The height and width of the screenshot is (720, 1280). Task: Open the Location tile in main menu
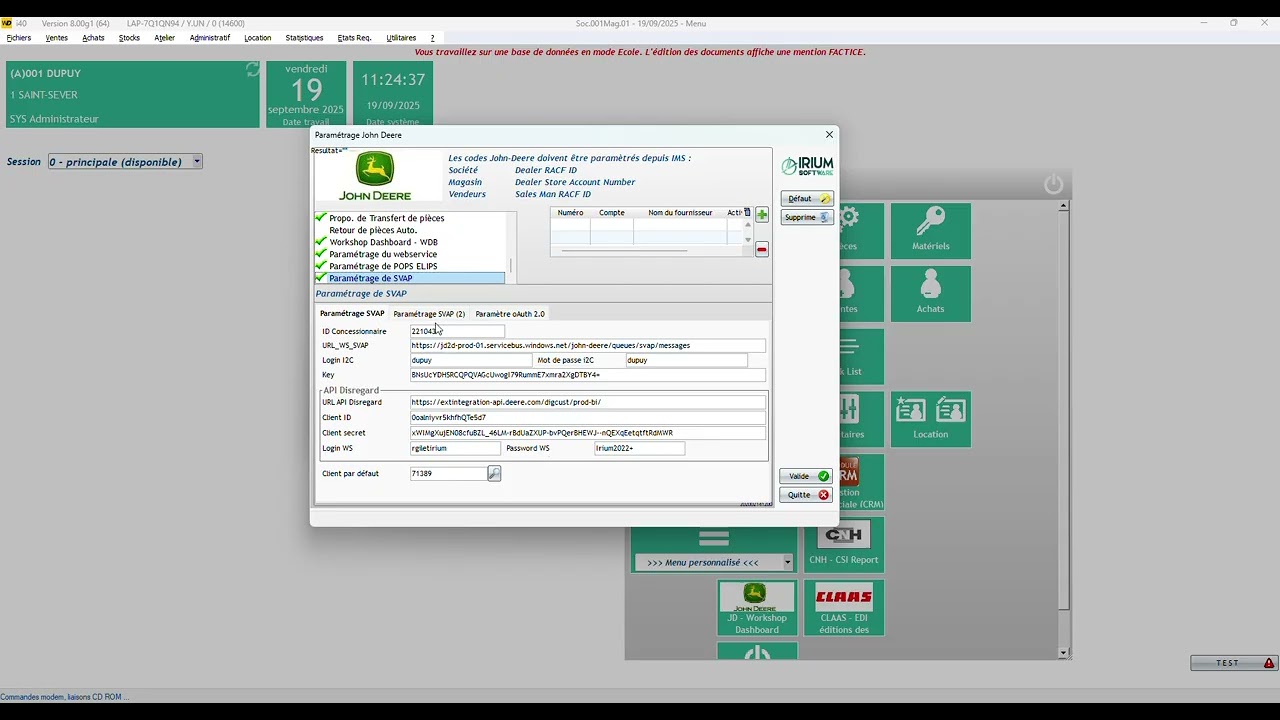click(x=931, y=419)
